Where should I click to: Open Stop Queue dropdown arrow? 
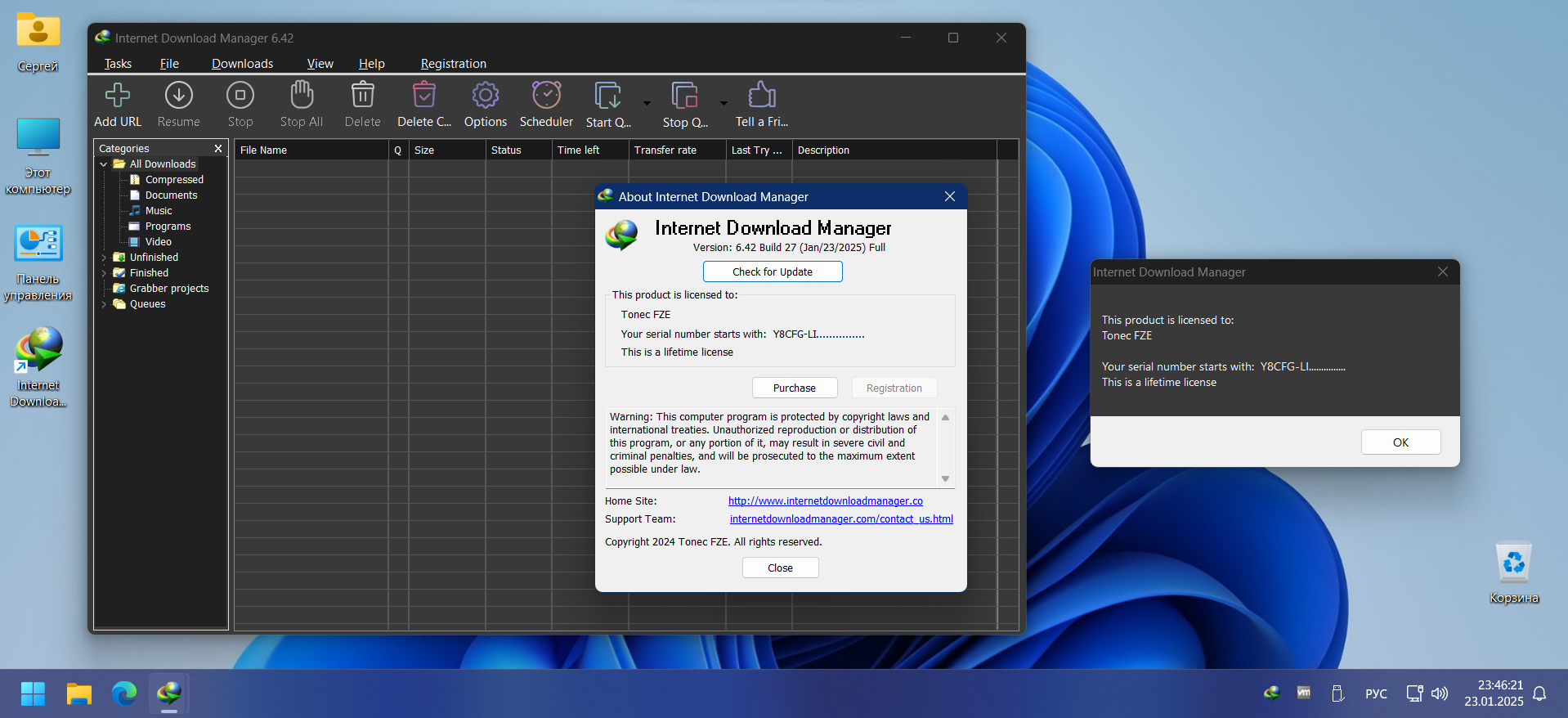[724, 104]
